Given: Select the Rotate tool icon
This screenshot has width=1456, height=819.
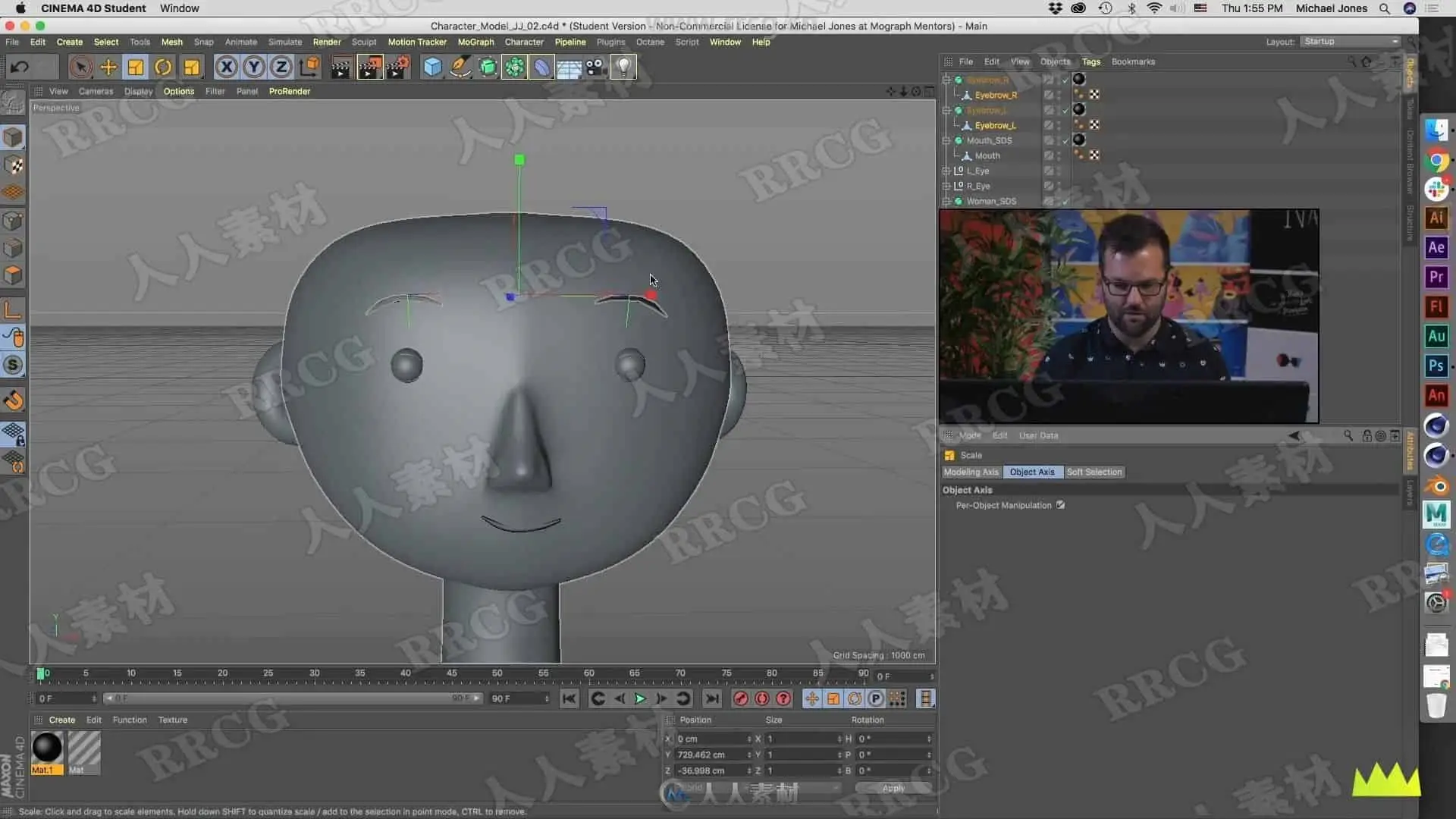Looking at the screenshot, I should [x=163, y=67].
